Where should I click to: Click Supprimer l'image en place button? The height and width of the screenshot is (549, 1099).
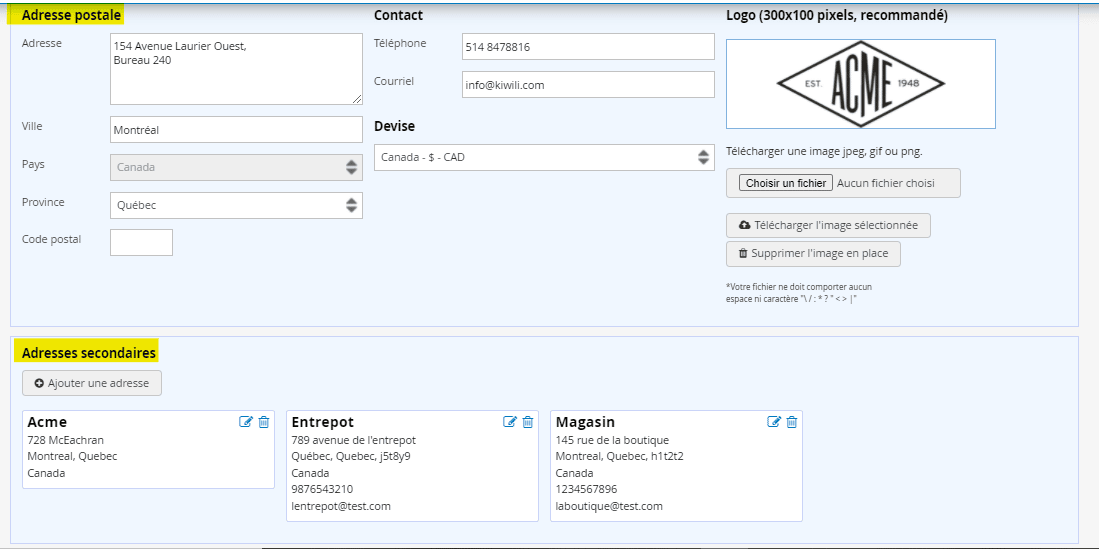(813, 254)
